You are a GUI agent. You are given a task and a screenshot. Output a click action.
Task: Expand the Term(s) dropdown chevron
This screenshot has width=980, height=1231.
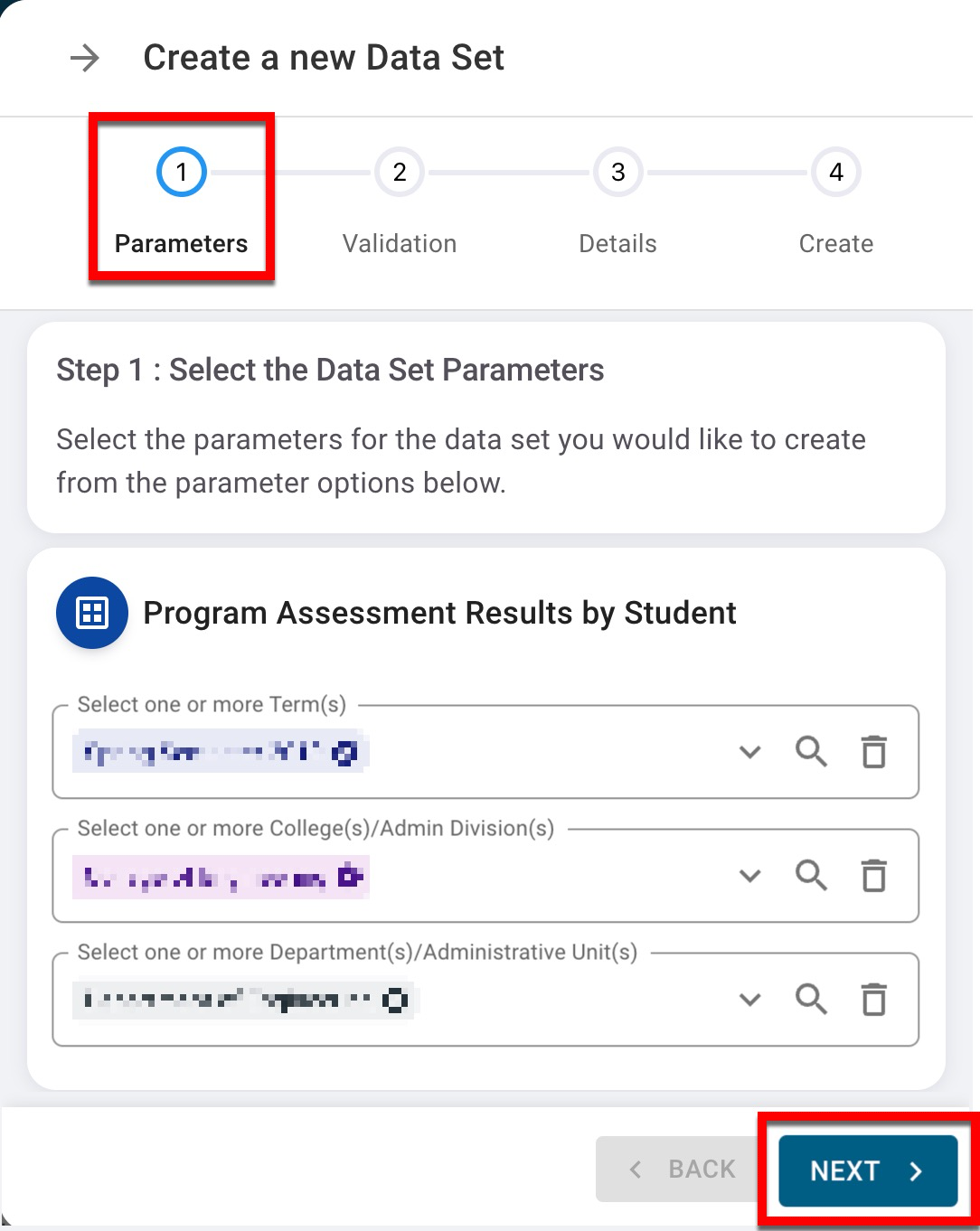749,751
